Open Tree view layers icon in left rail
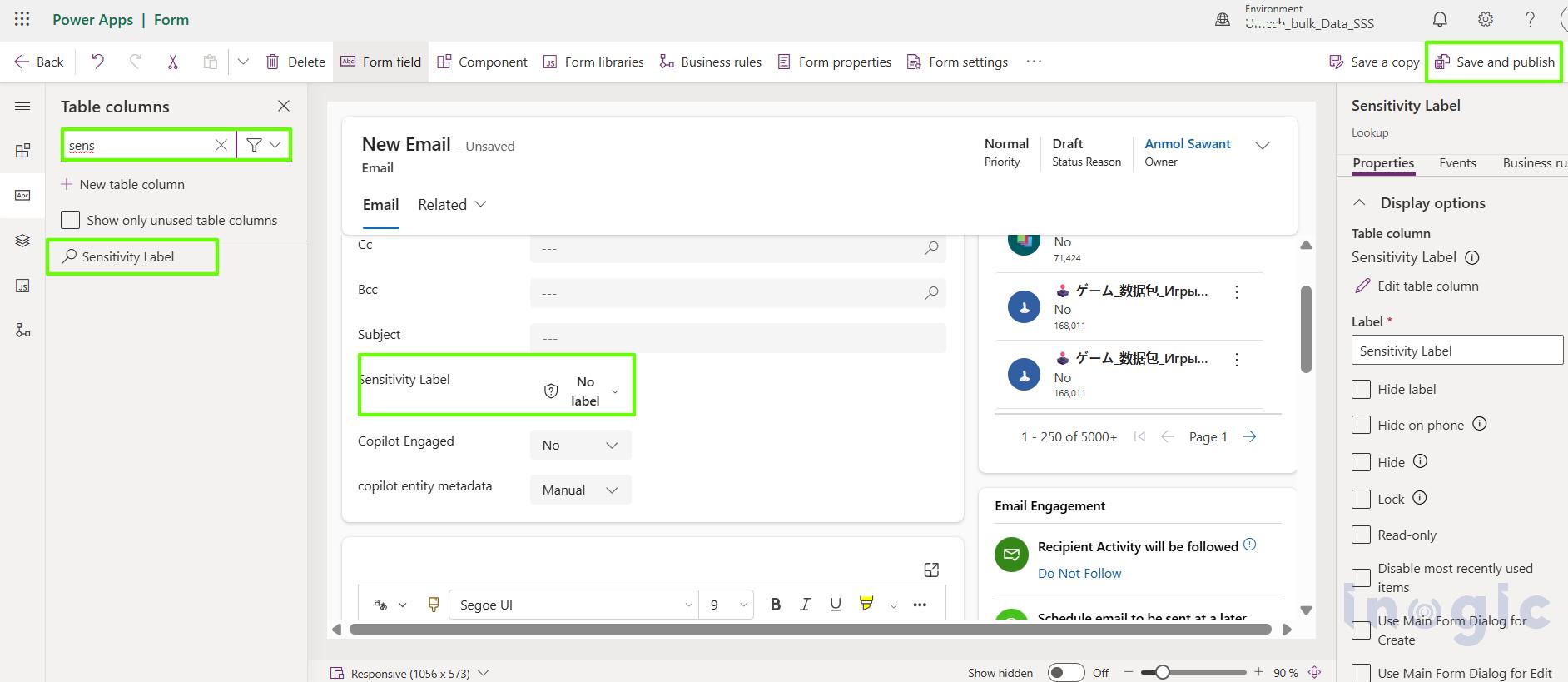The image size is (1568, 682). tap(22, 241)
